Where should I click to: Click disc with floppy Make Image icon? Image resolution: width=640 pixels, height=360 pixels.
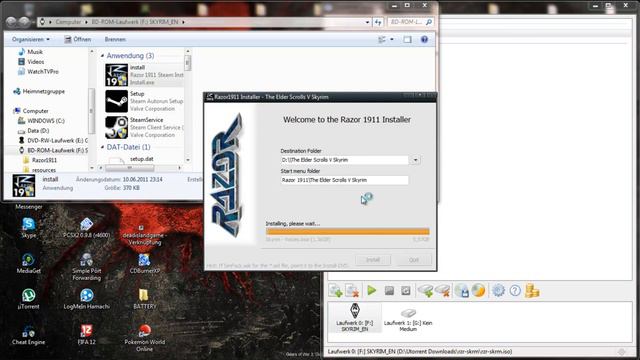pyautogui.click(x=462, y=291)
